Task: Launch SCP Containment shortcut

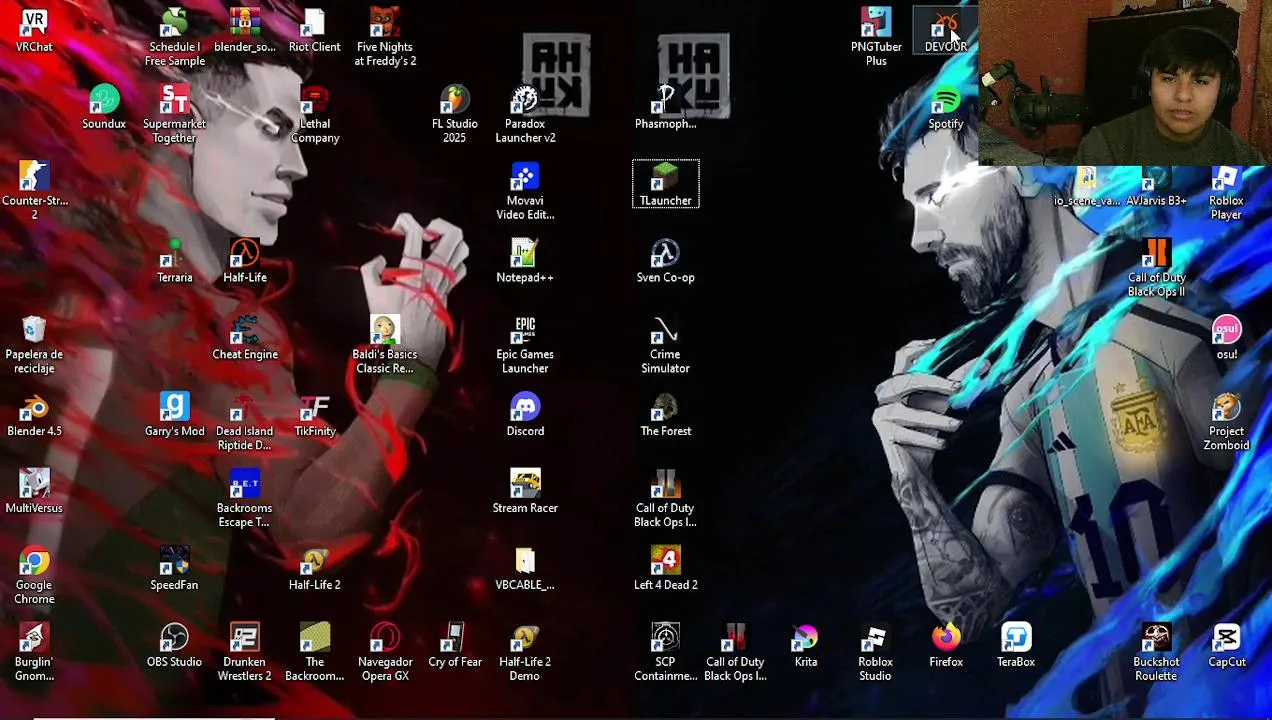Action: [666, 653]
